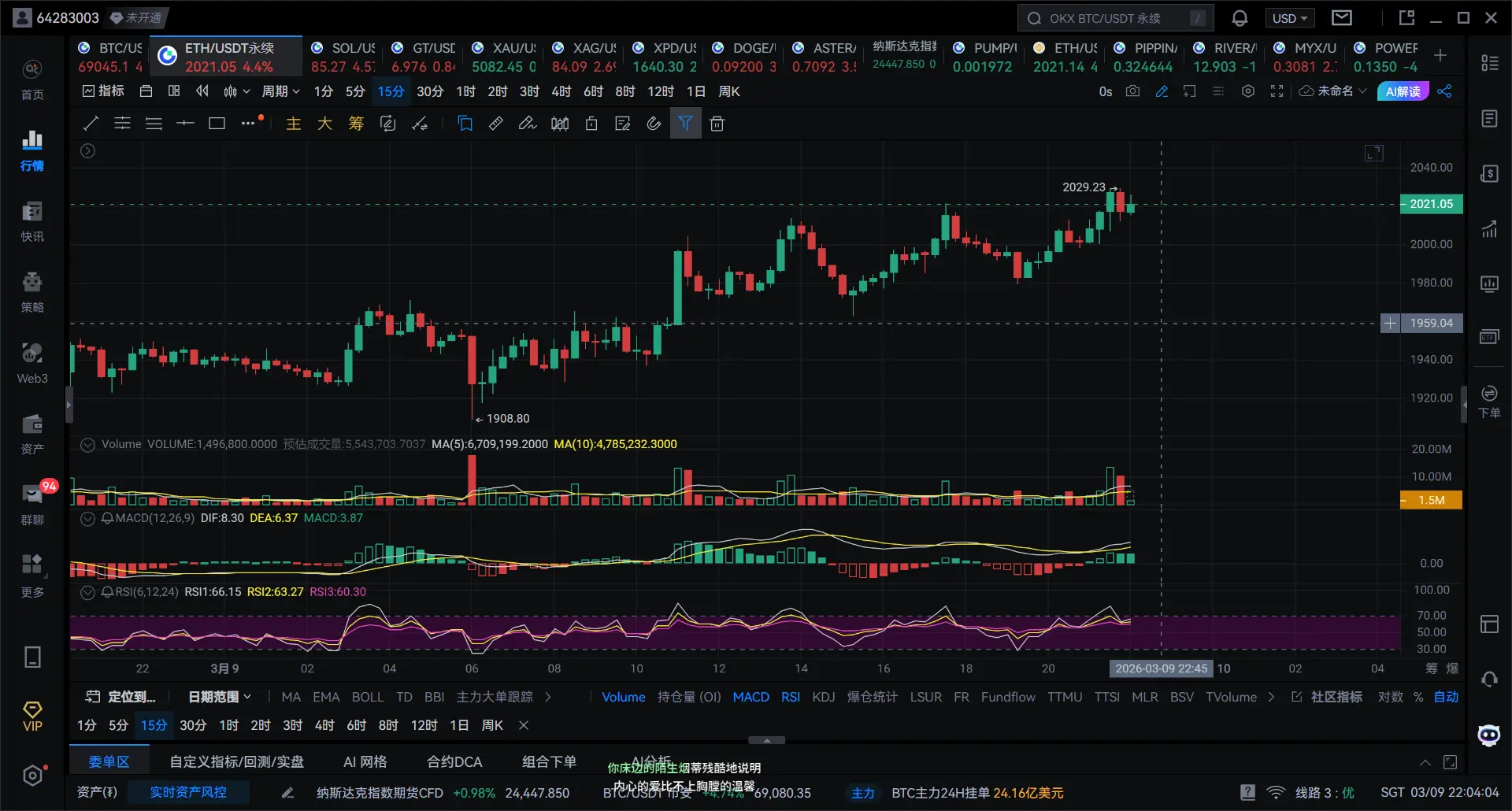
Task: Select the 委单区 order tab
Action: pos(109,761)
